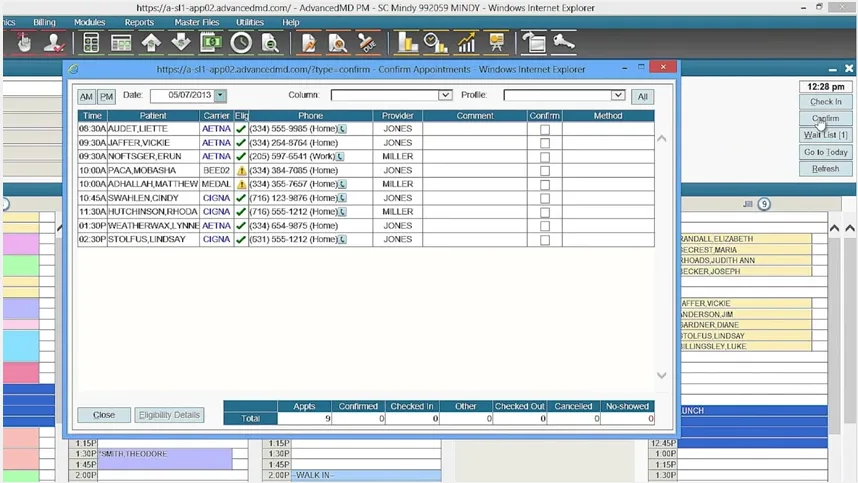Click the purple SMITH,THEODORE appointment block
The image size is (858, 483).
point(165,459)
